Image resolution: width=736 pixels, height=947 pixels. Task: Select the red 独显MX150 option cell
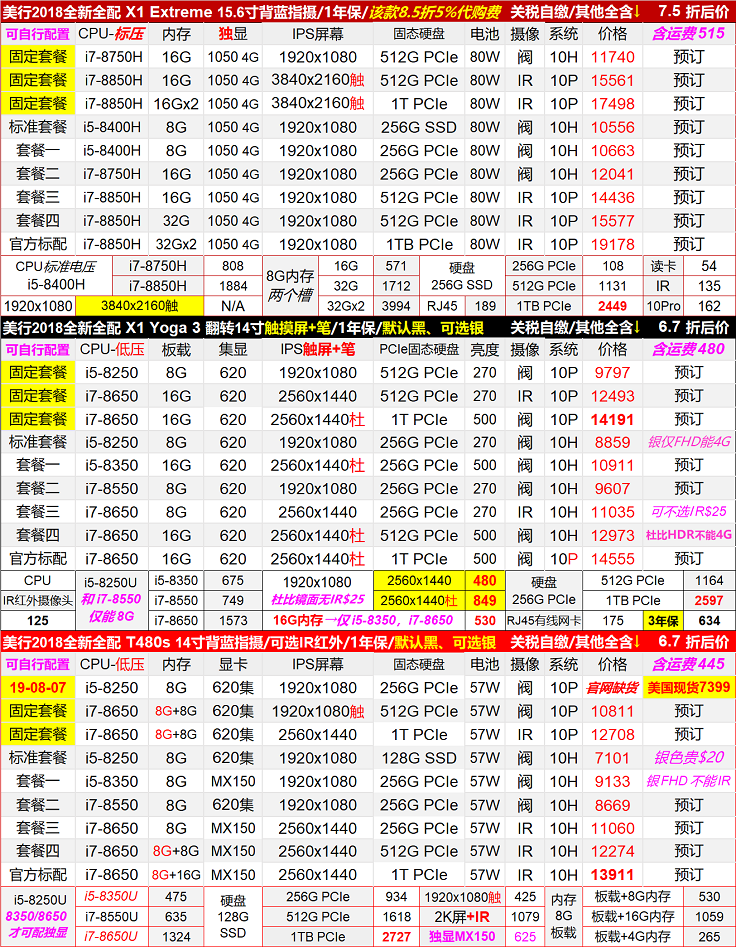pyautogui.click(x=461, y=936)
